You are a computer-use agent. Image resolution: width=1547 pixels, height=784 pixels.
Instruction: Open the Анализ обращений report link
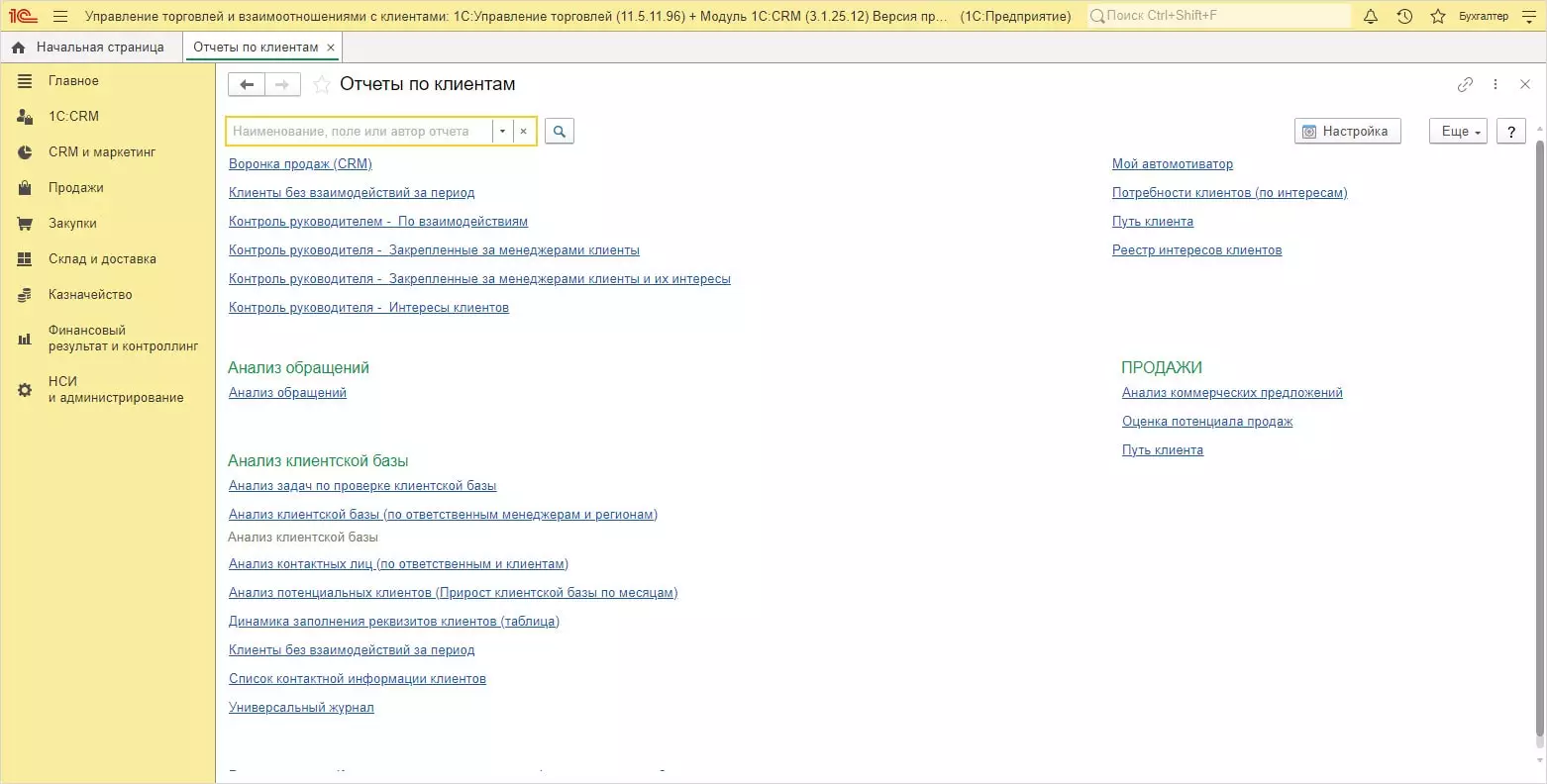[x=287, y=393]
